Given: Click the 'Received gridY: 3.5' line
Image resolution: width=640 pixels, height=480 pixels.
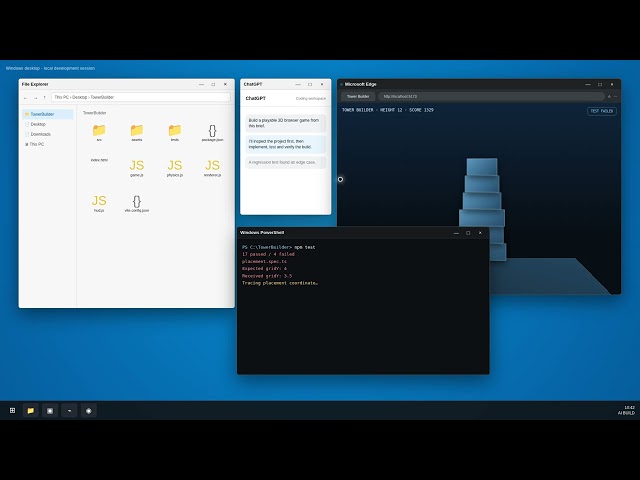Looking at the screenshot, I should 267,276.
